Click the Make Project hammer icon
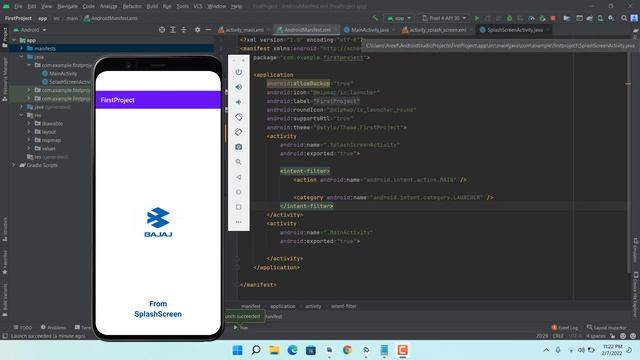Viewport: 640px width, 360px height. click(375, 18)
